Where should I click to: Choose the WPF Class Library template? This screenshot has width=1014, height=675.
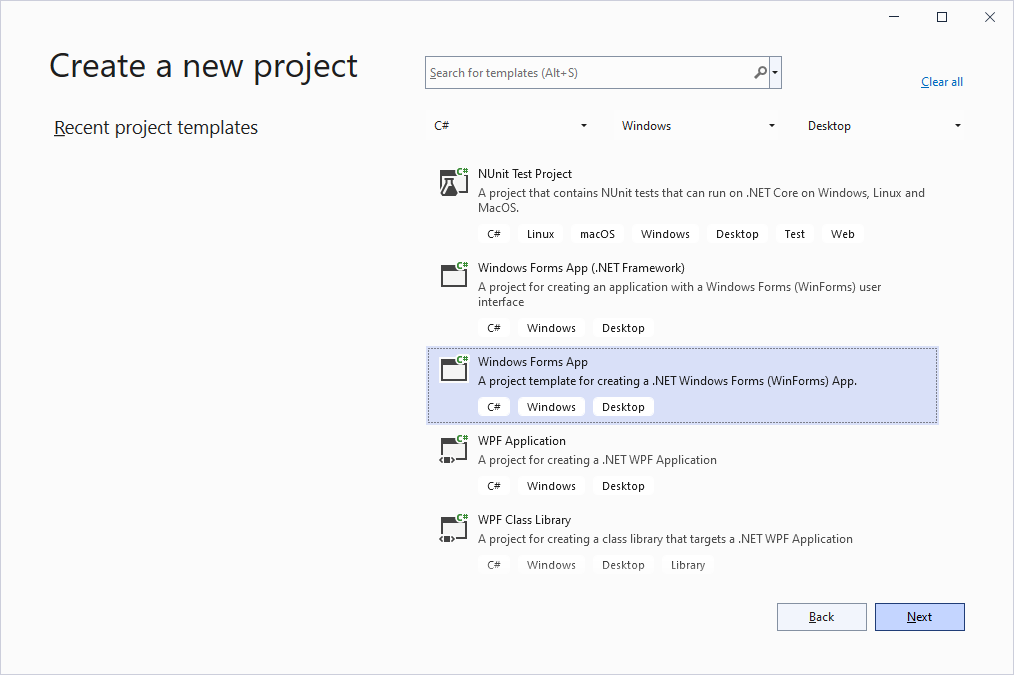524,520
